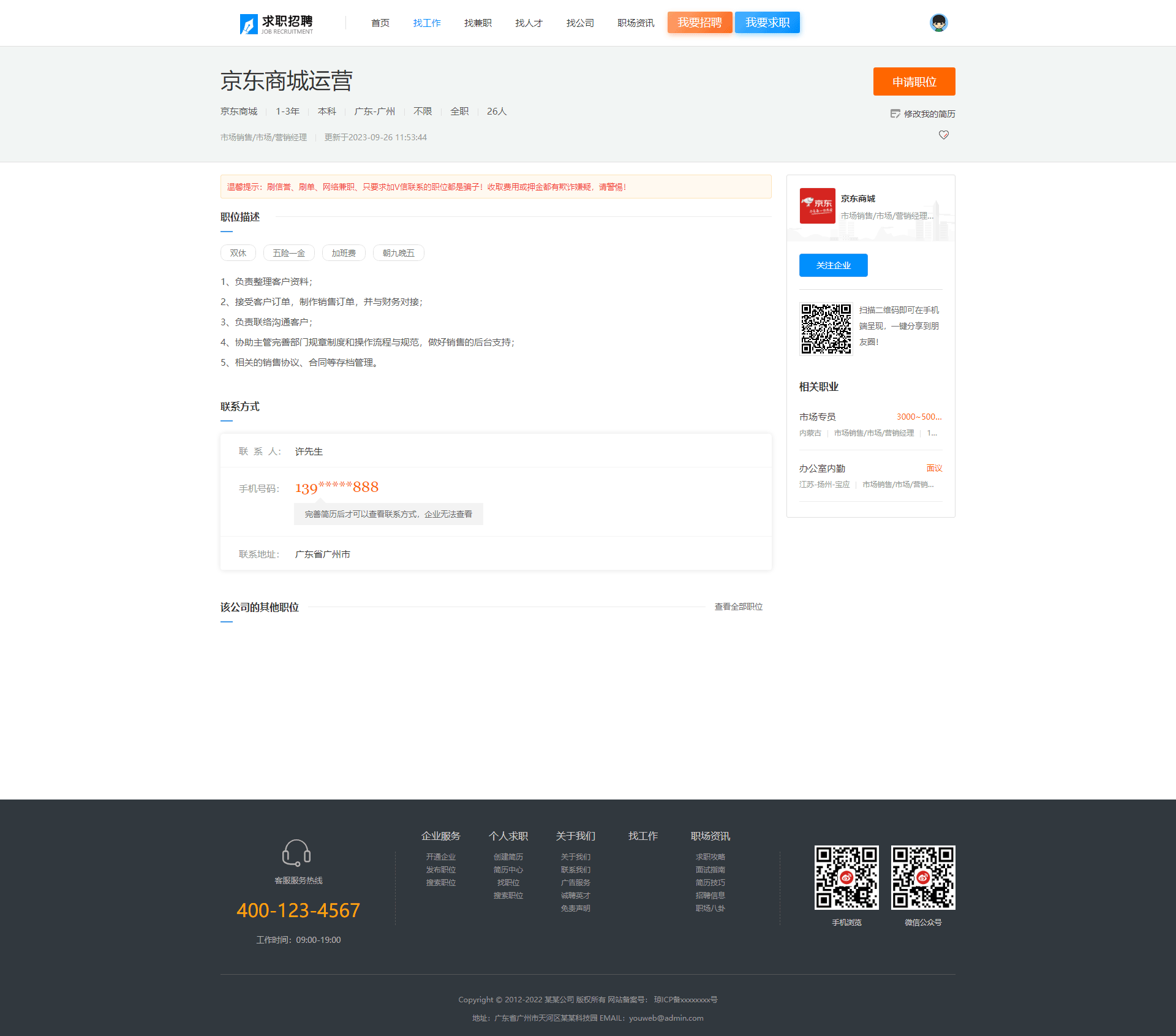1176x1036 pixels.
Task: Open the user avatar icon
Action: pos(938,23)
